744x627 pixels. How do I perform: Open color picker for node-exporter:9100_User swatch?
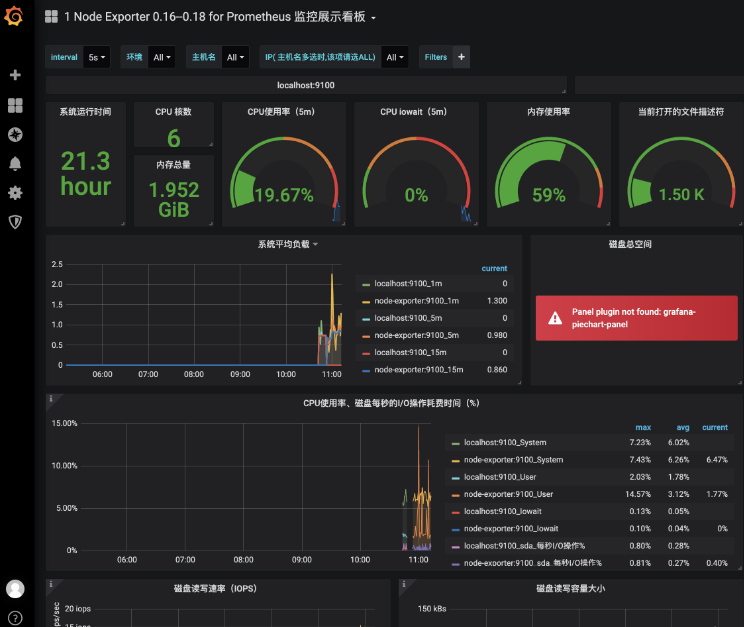456,496
